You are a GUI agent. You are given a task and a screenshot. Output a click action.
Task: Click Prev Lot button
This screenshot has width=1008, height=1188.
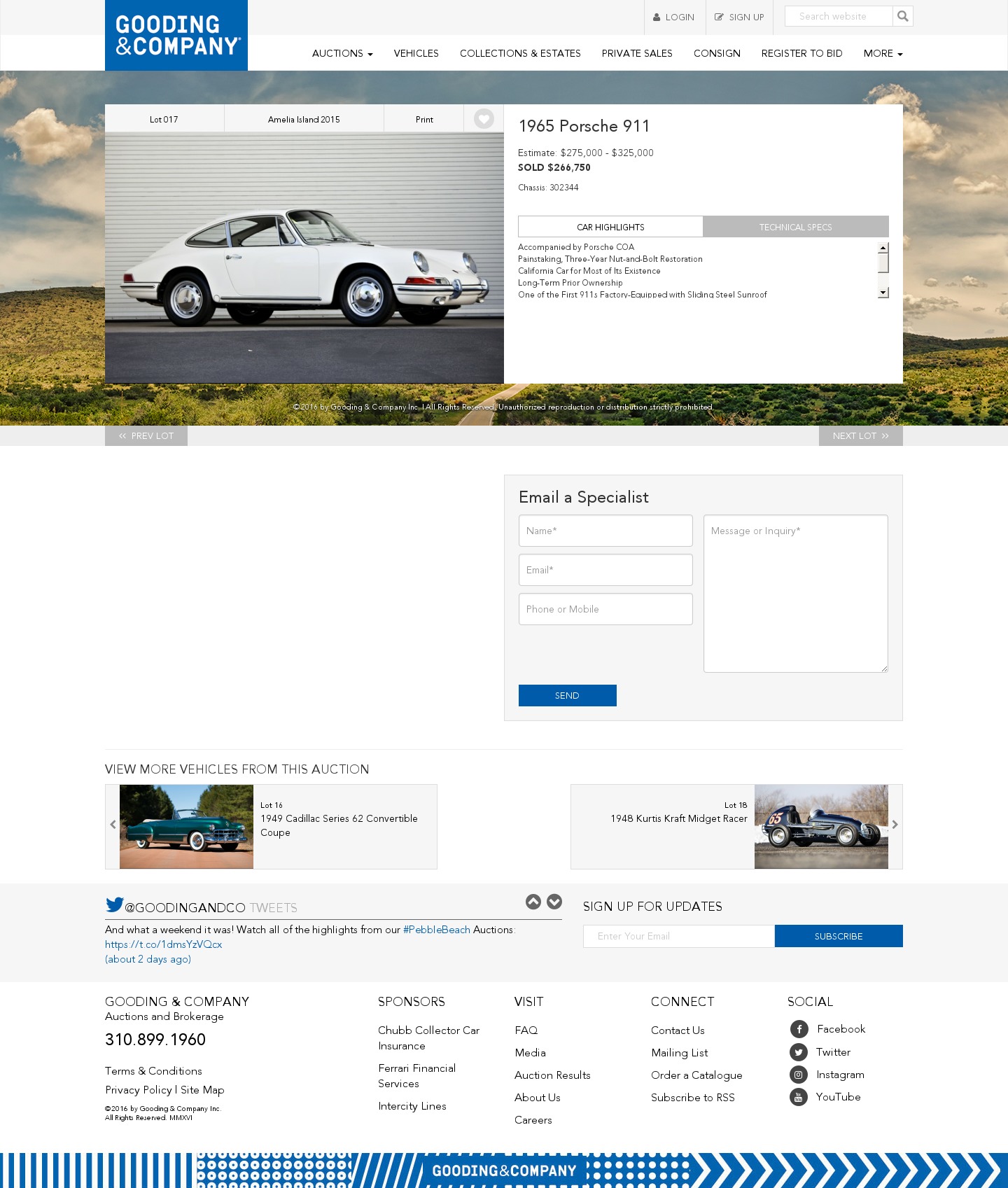(x=146, y=435)
